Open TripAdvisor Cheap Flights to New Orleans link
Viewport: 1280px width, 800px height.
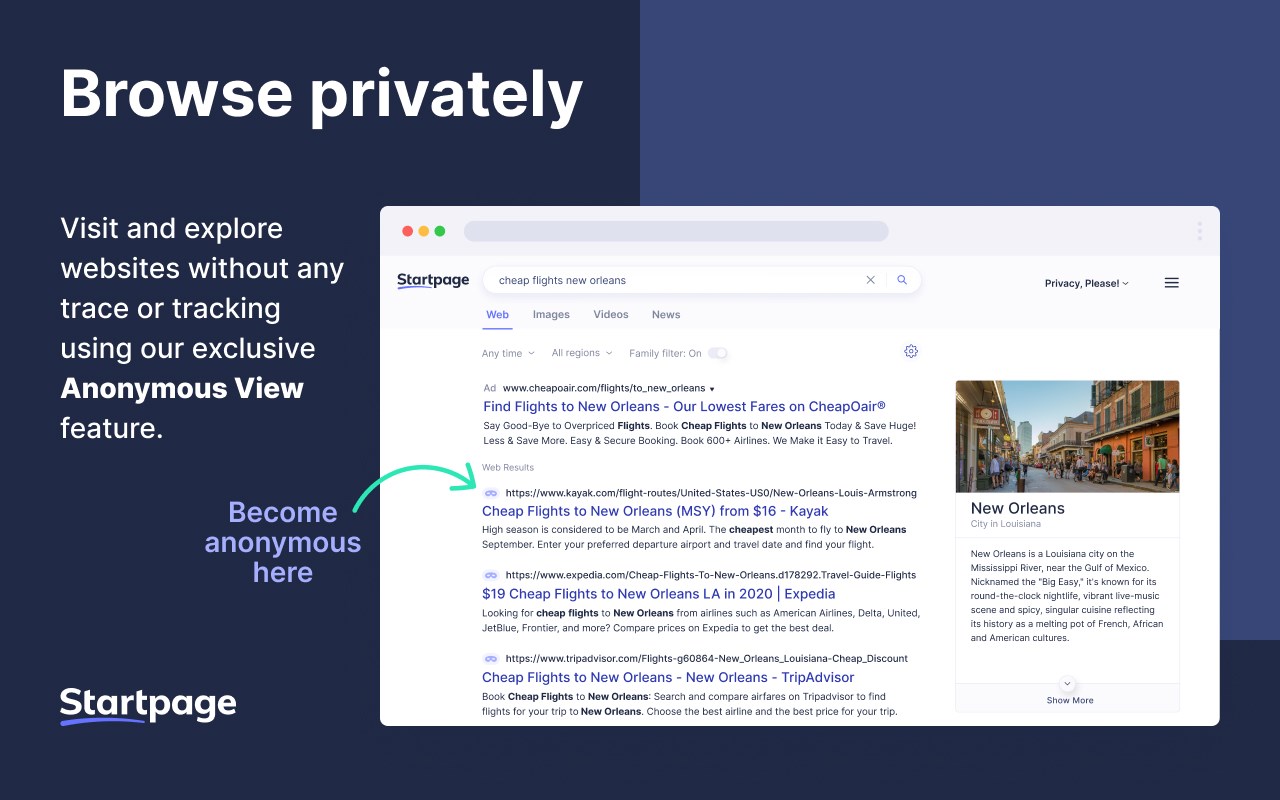coord(668,677)
